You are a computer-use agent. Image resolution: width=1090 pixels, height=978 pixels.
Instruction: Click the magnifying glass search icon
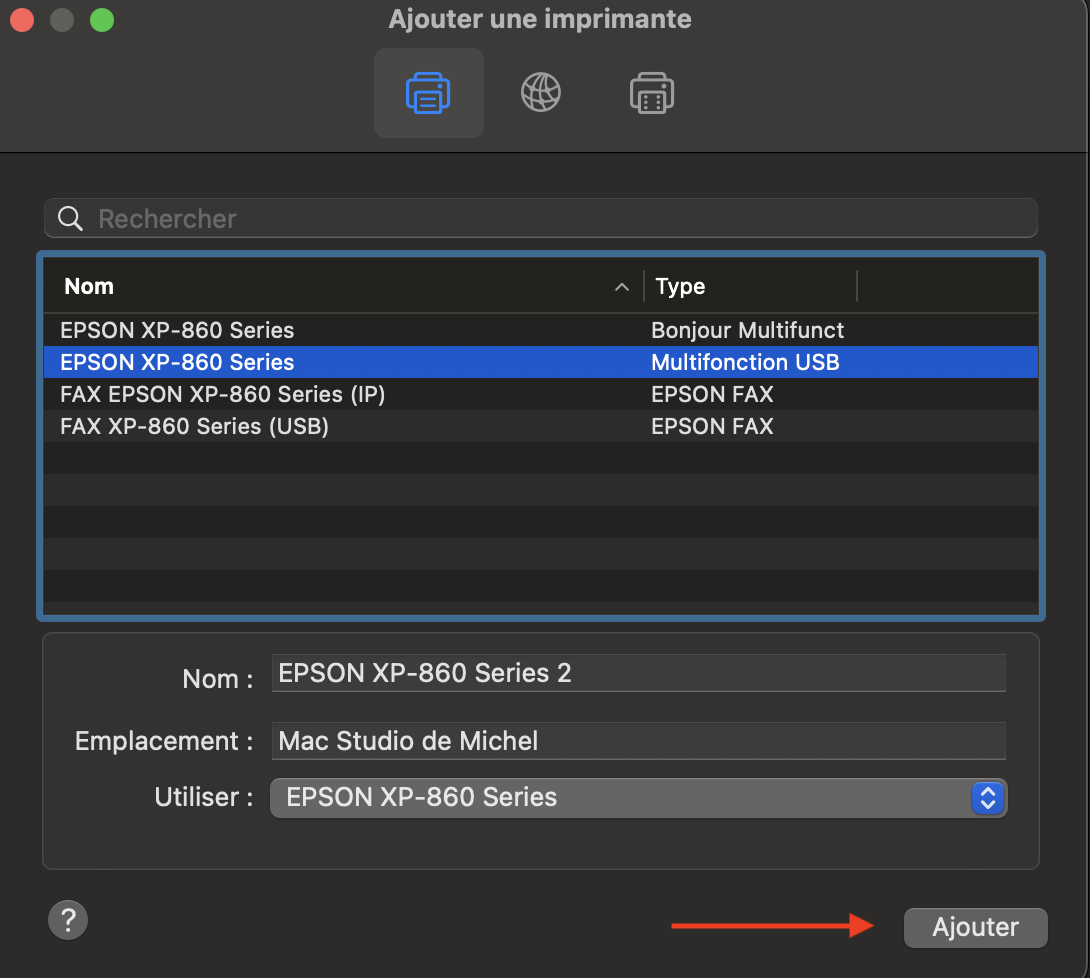tap(70, 219)
